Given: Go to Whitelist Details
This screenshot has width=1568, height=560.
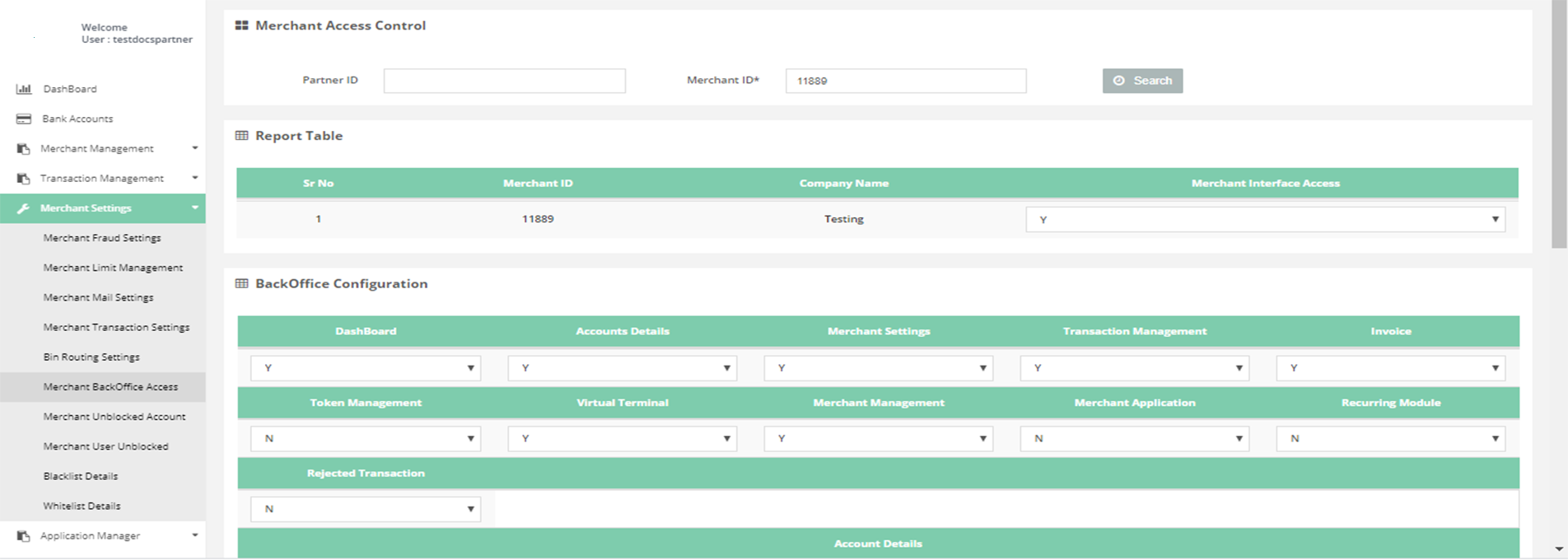Looking at the screenshot, I should [82, 506].
